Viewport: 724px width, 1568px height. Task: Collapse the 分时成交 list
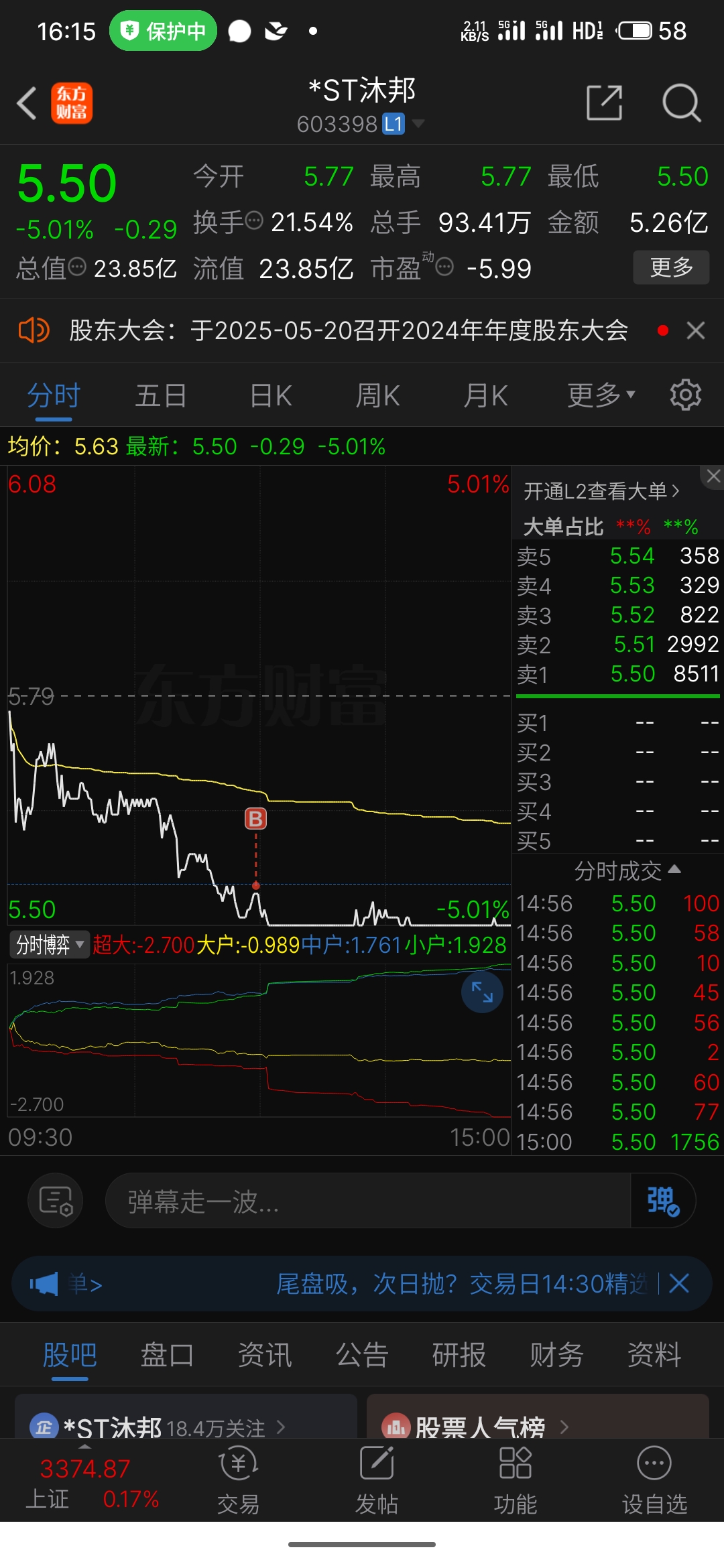tap(627, 870)
